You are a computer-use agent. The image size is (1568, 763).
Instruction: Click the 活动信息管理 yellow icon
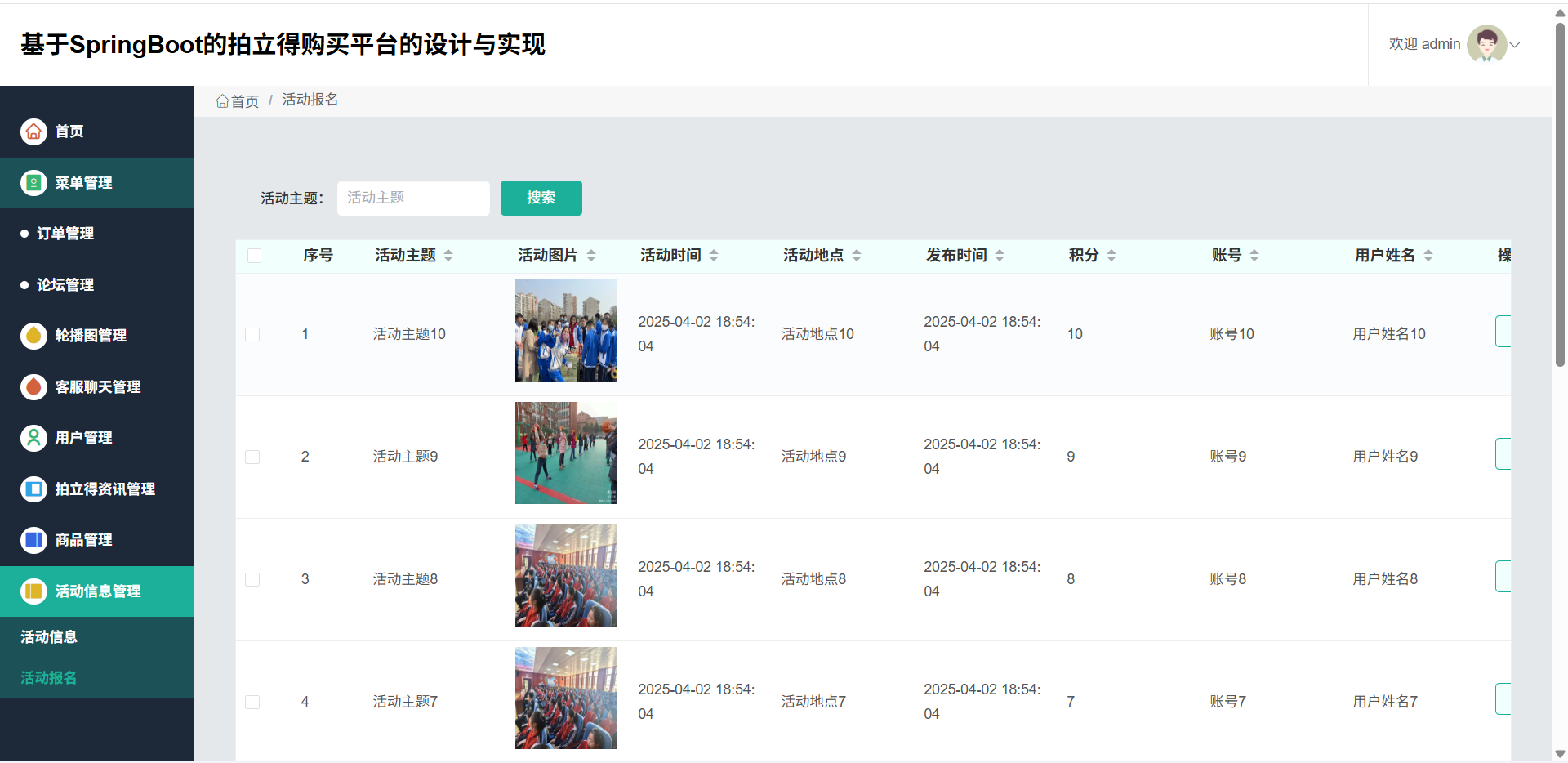[x=33, y=591]
